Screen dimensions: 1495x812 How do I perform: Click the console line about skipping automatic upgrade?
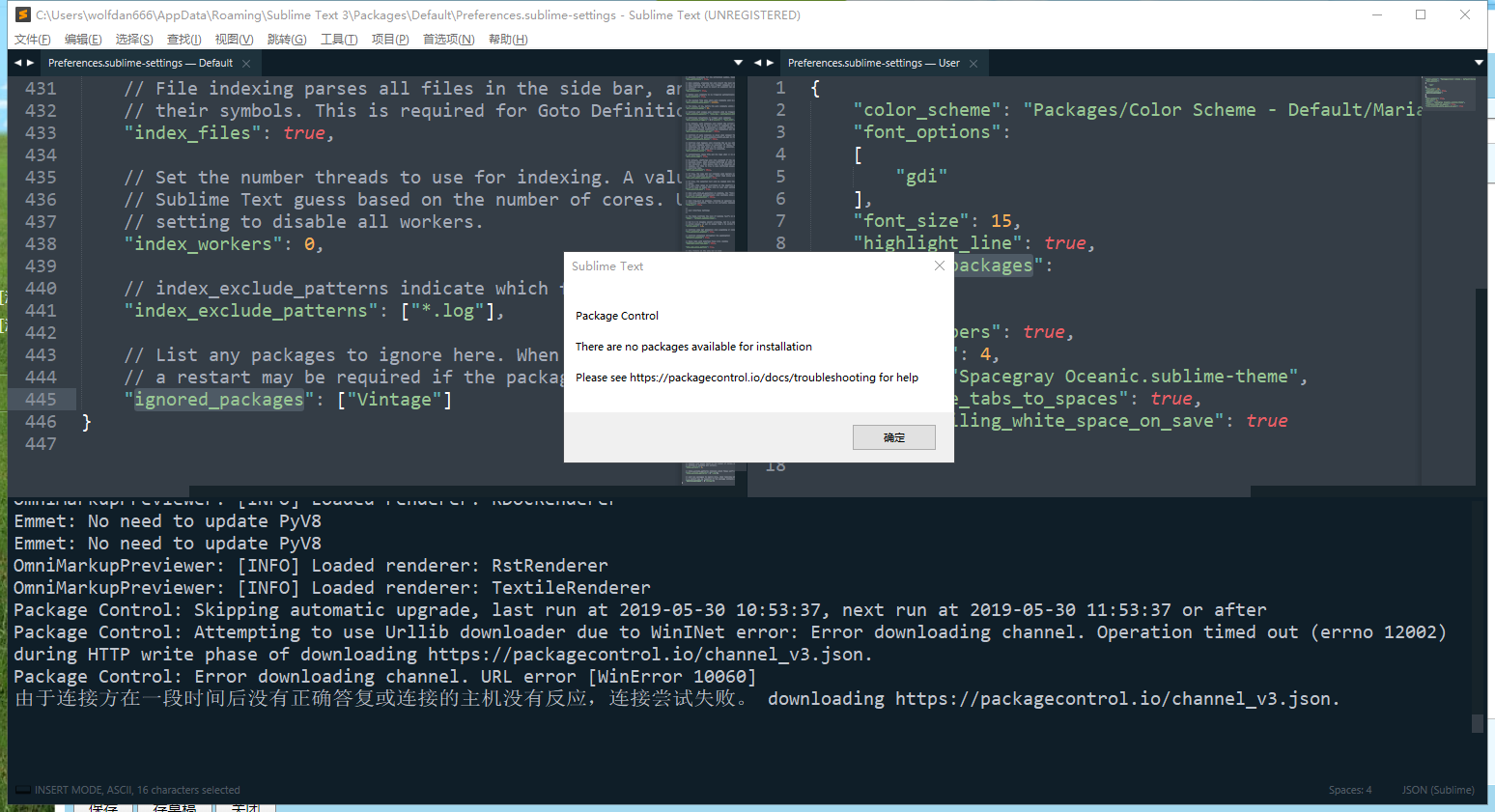pos(640,610)
